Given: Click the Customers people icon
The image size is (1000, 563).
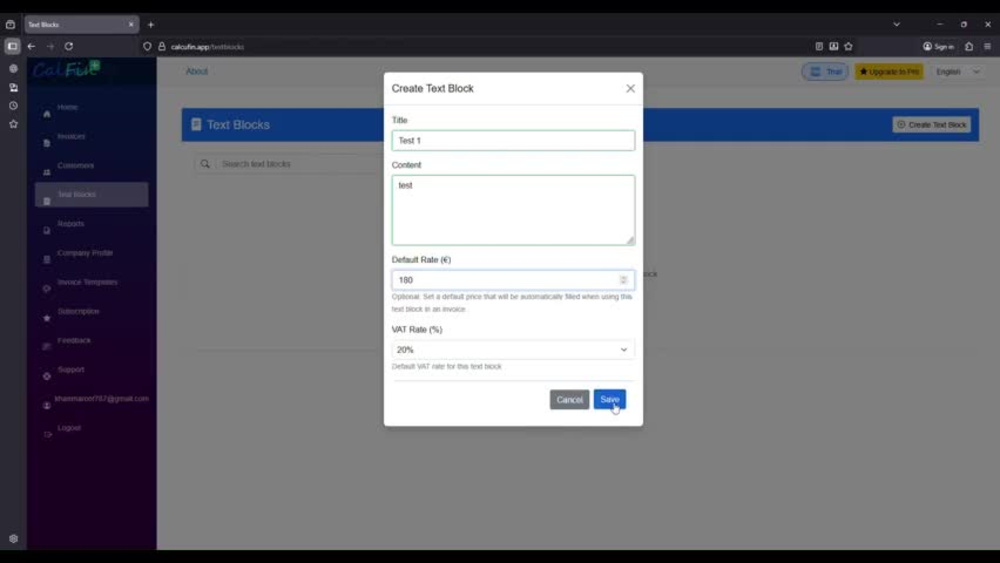Looking at the screenshot, I should (x=47, y=173).
